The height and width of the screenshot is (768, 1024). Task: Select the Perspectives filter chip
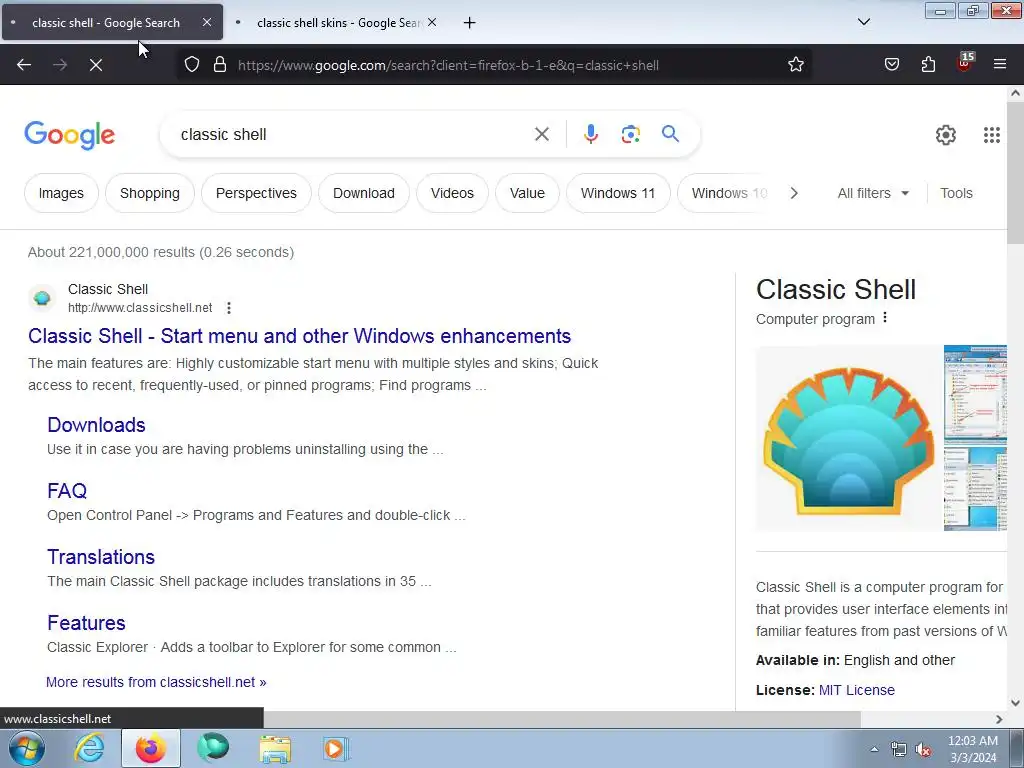[256, 193]
